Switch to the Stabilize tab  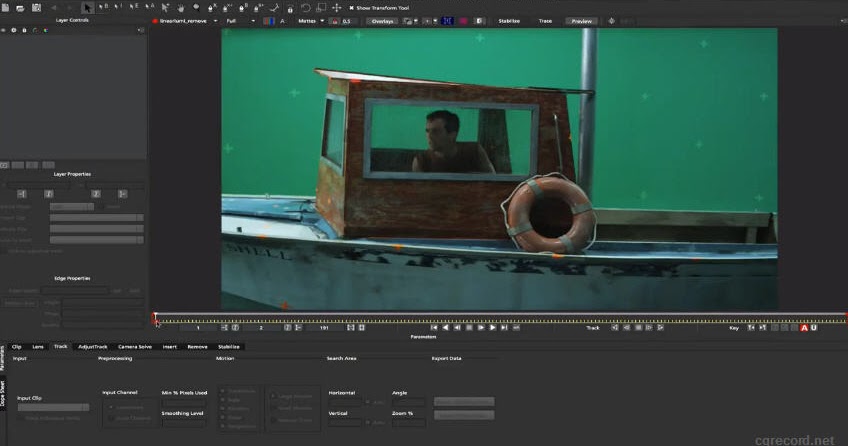click(229, 347)
